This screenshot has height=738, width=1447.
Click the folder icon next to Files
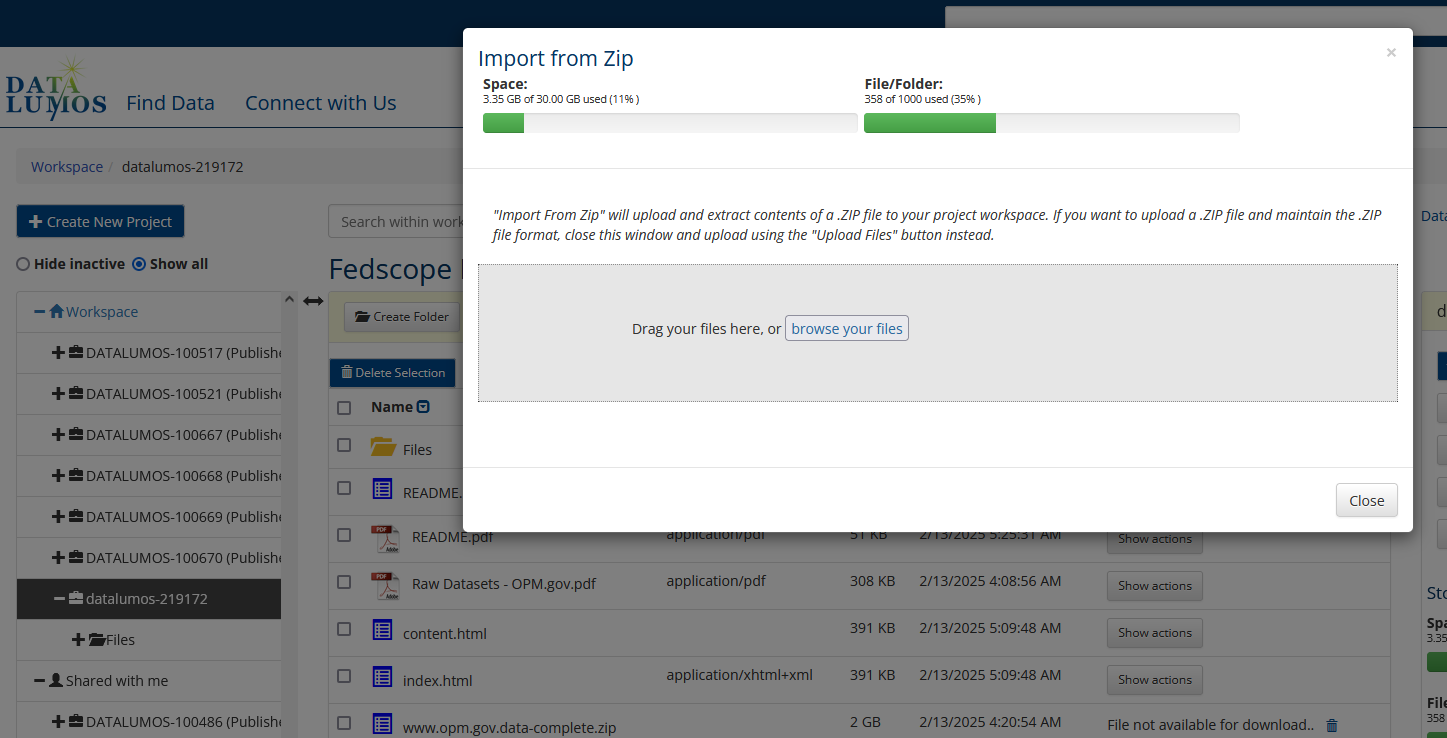[x=383, y=447]
